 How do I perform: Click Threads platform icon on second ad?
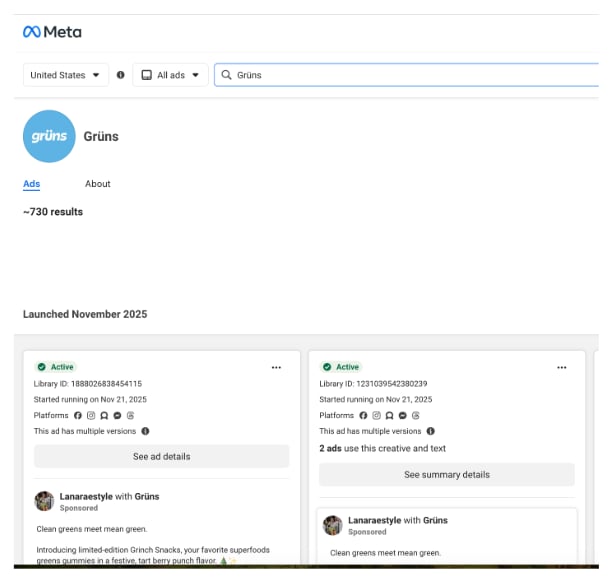click(415, 415)
